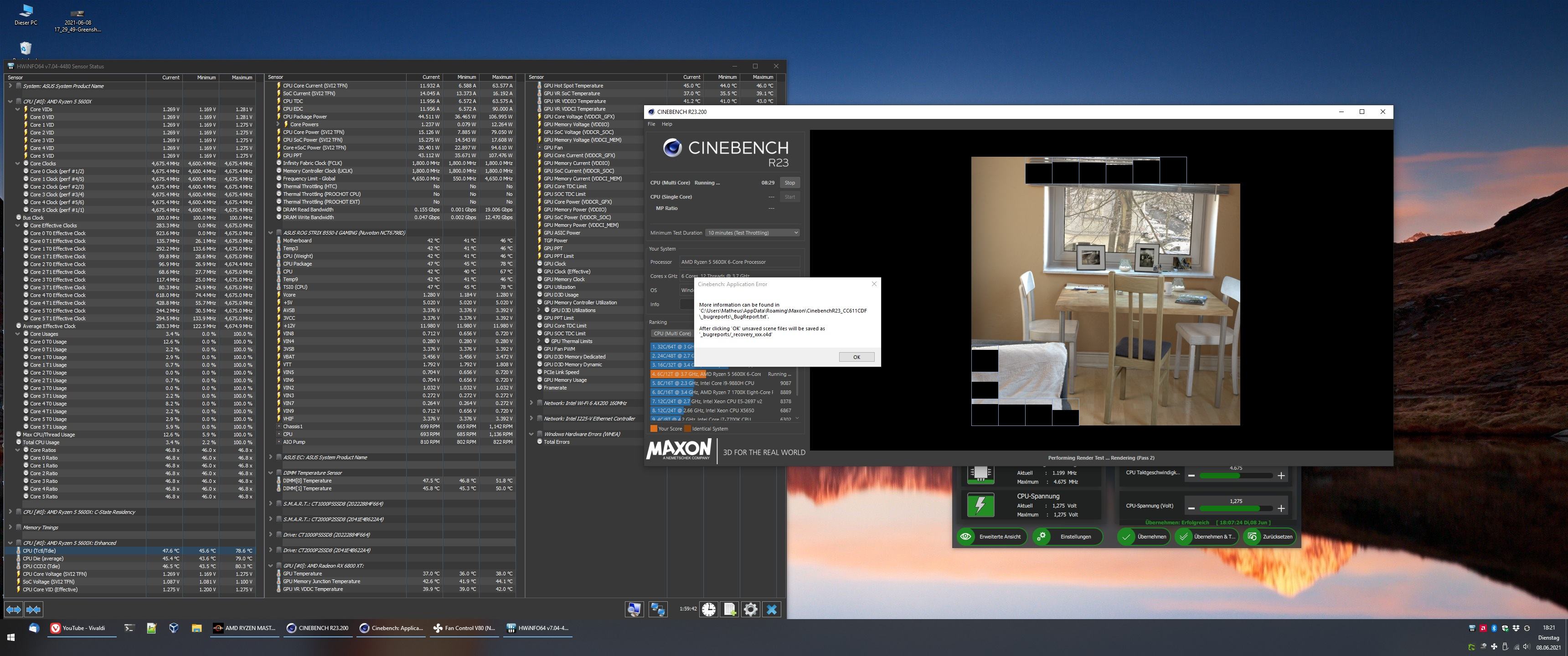Click the CPU-Spannung (Volt) green slider bar
Viewport: 1568px width, 656px height.
1236,508
